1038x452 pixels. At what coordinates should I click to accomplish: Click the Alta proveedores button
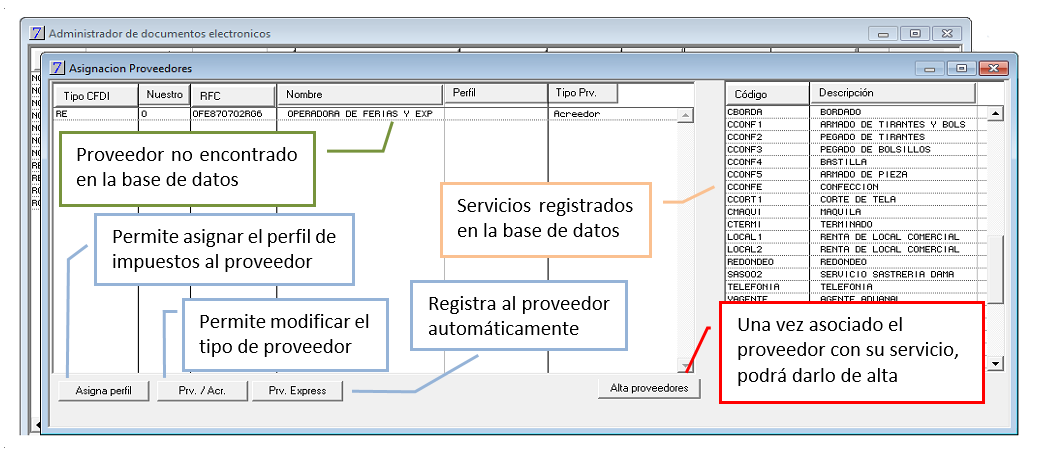pyautogui.click(x=649, y=388)
